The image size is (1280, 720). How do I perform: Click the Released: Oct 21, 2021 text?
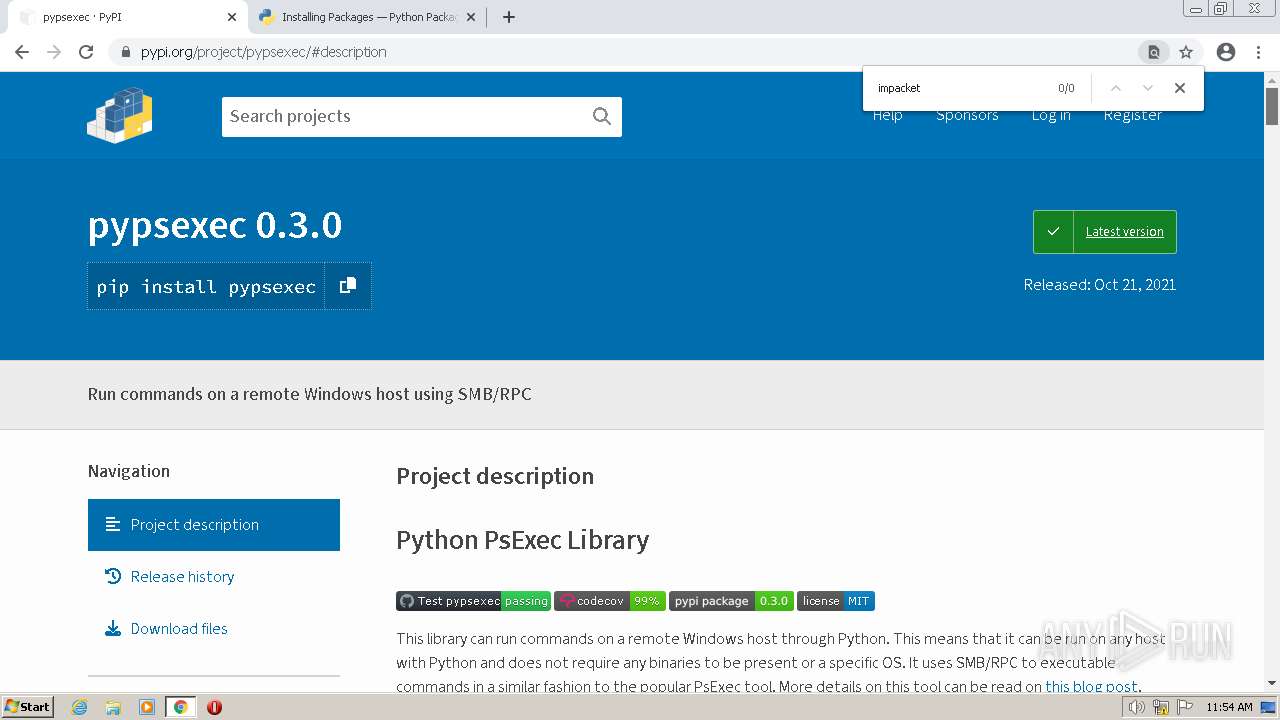(1100, 285)
